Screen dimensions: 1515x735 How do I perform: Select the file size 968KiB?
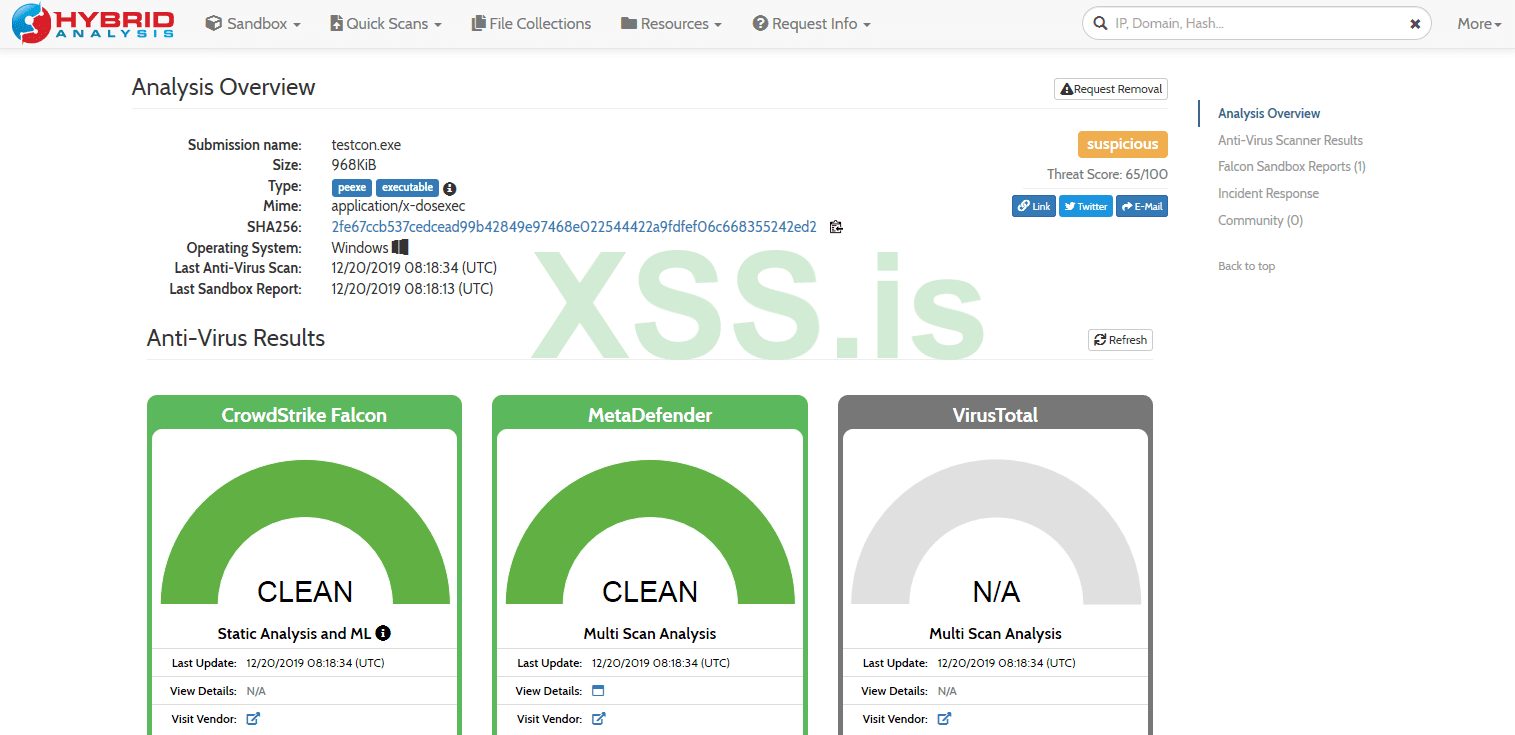click(354, 165)
